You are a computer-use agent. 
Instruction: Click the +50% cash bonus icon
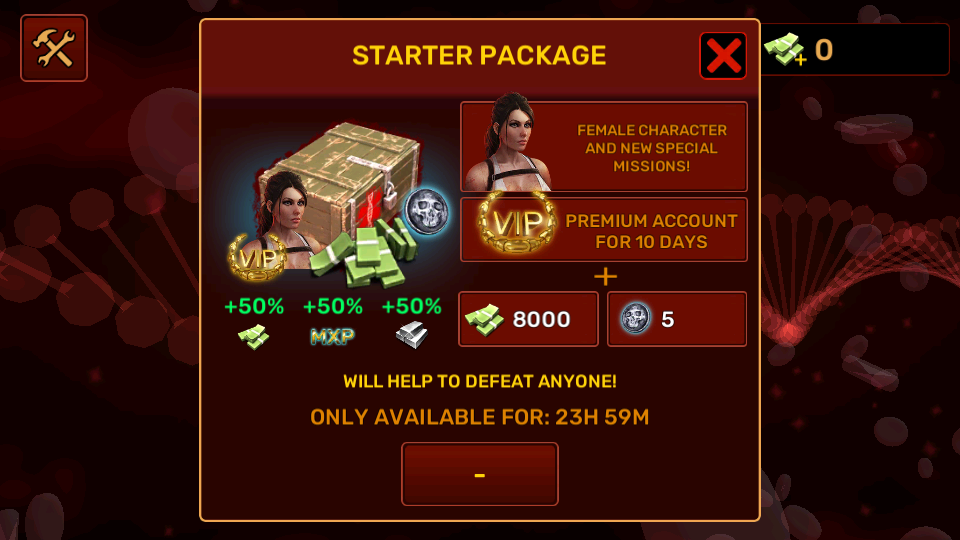point(253,337)
